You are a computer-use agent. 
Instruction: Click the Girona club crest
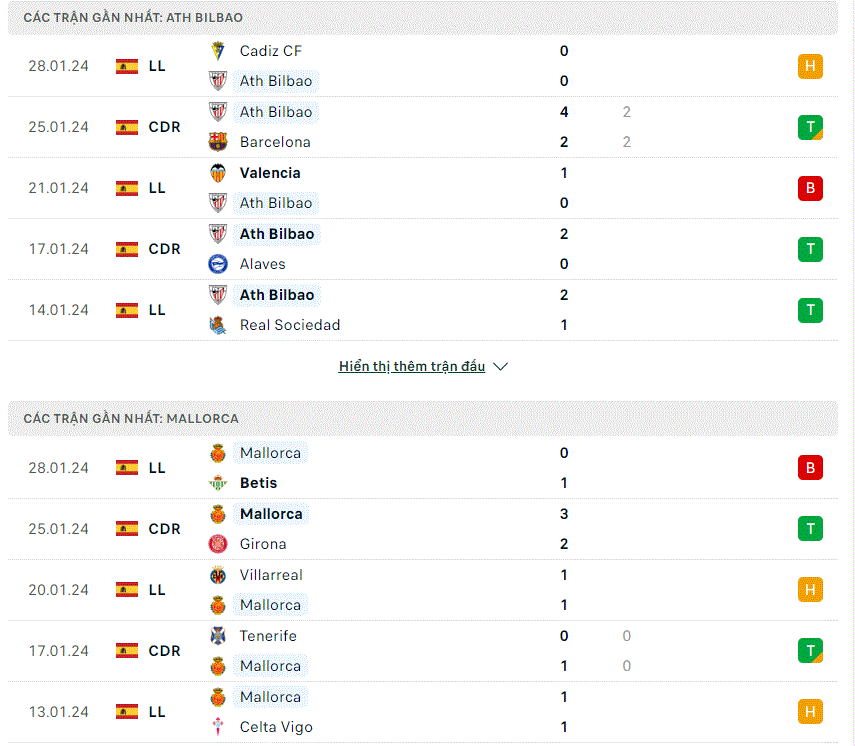click(218, 544)
